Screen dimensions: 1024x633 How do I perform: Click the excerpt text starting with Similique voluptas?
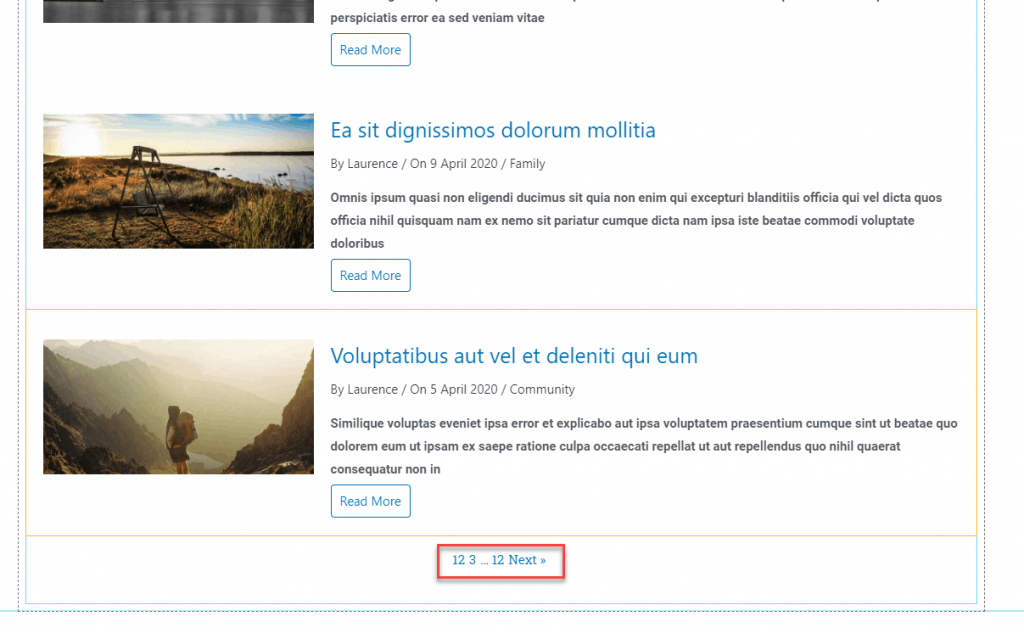point(643,446)
